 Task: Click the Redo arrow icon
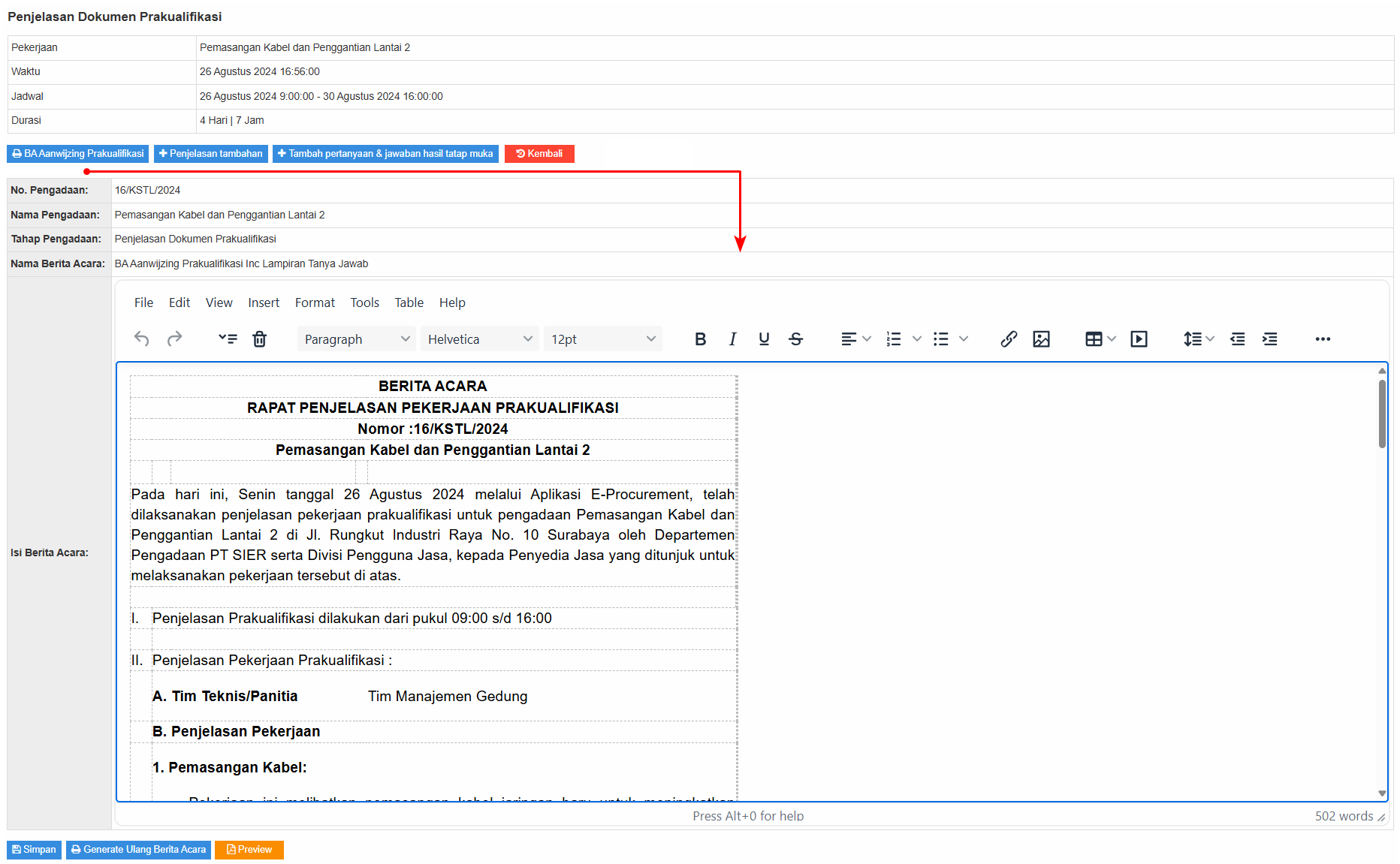click(174, 339)
